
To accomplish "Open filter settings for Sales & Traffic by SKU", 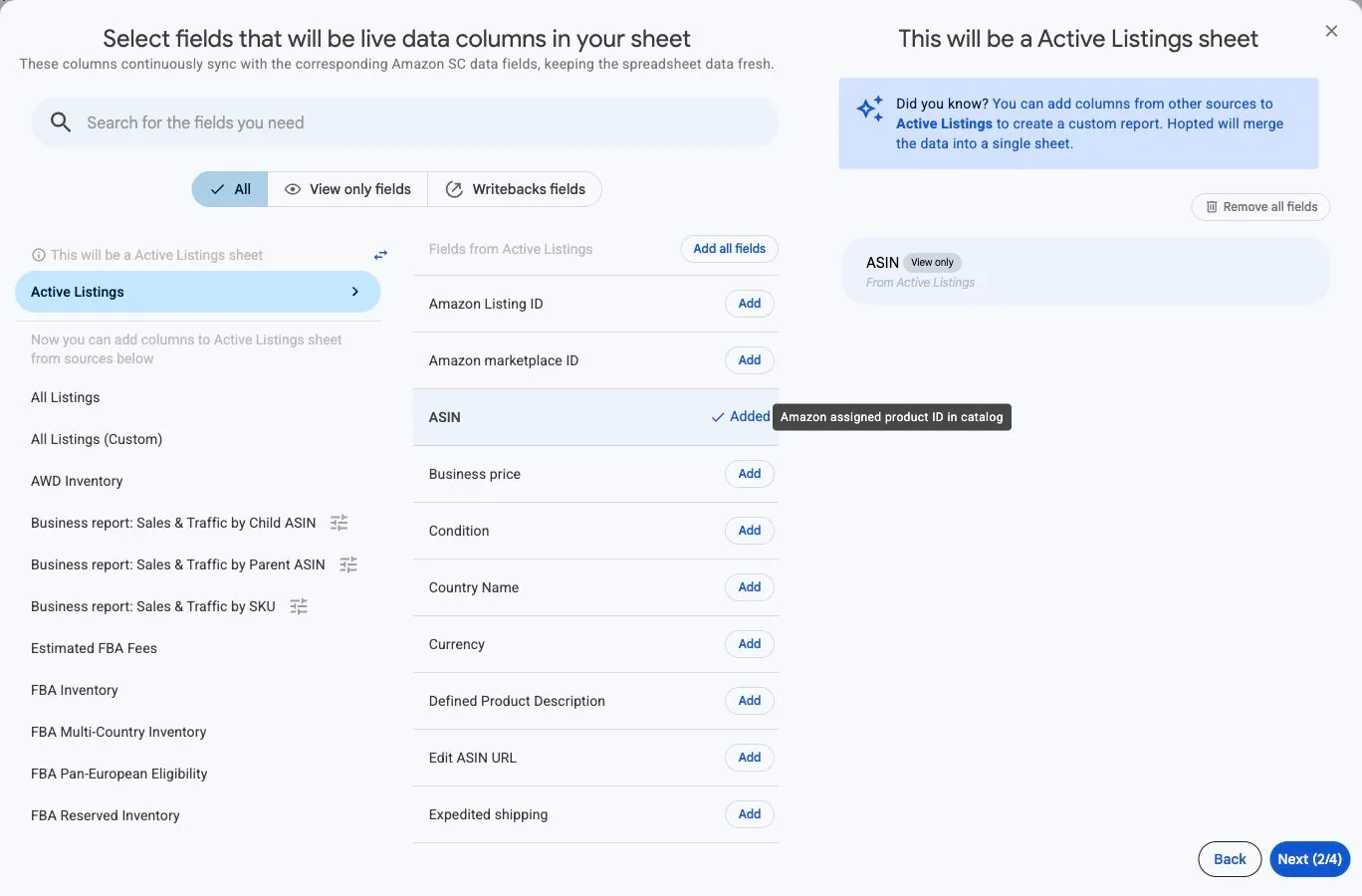I will tap(299, 606).
